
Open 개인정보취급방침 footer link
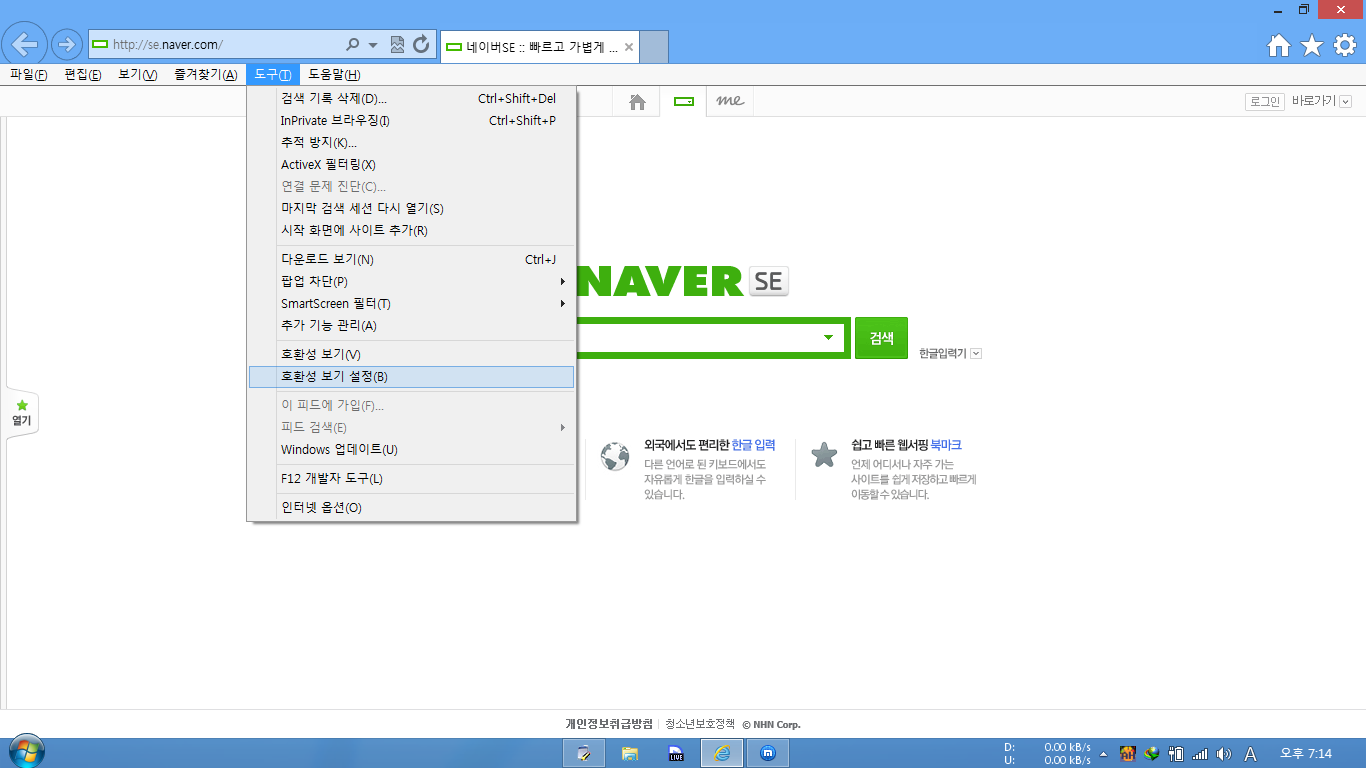coord(608,724)
